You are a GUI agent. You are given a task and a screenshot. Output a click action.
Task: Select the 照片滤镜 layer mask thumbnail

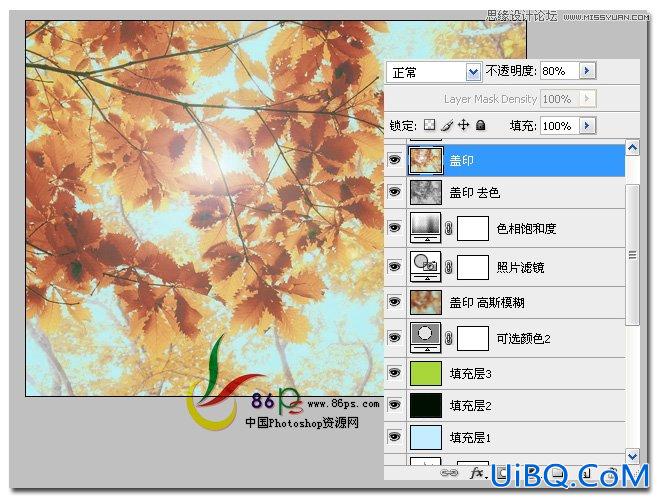(473, 267)
